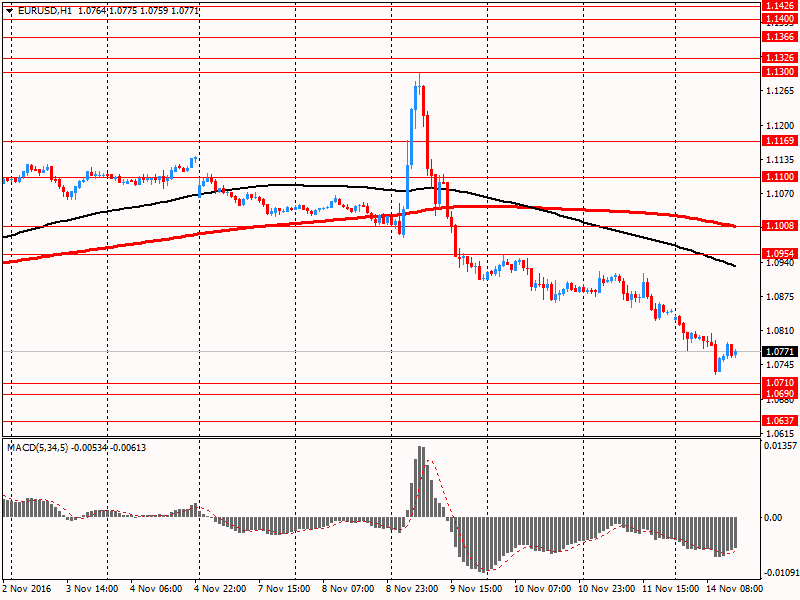Select the 3 Nov 14:00 time axis label
The image size is (800, 600).
pyautogui.click(x=92, y=589)
